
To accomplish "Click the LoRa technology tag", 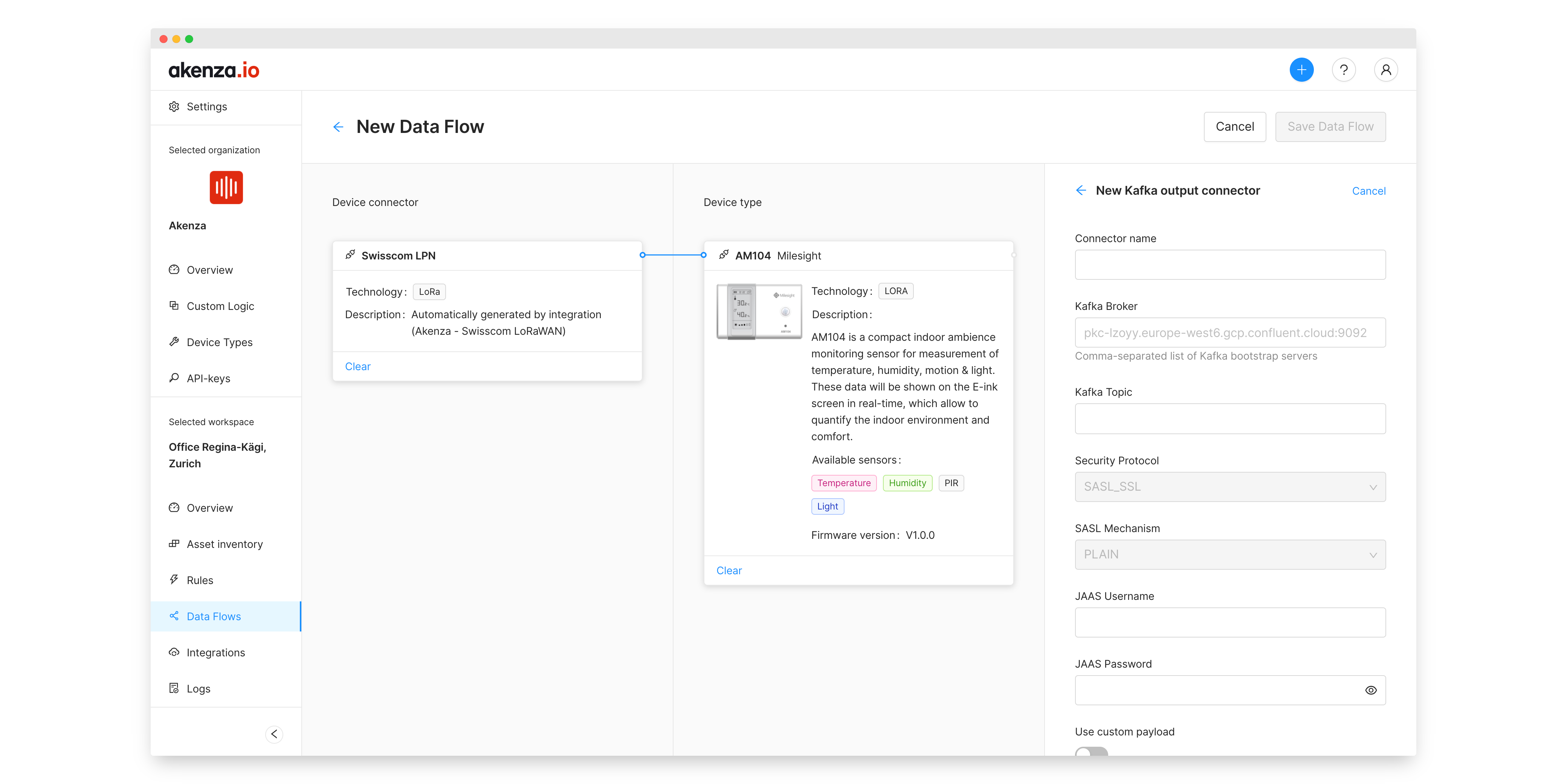I will [x=429, y=291].
